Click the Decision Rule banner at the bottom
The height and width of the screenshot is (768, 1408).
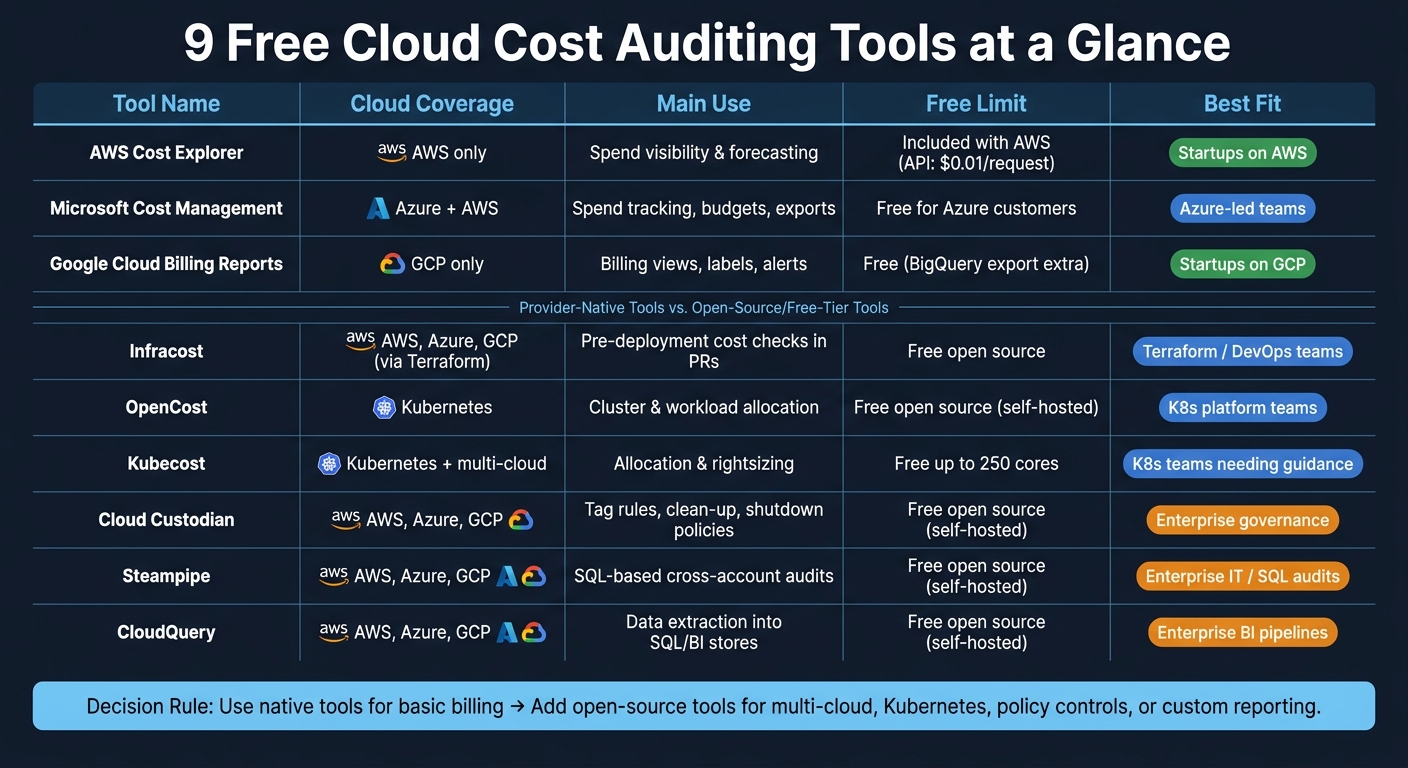[x=704, y=706]
